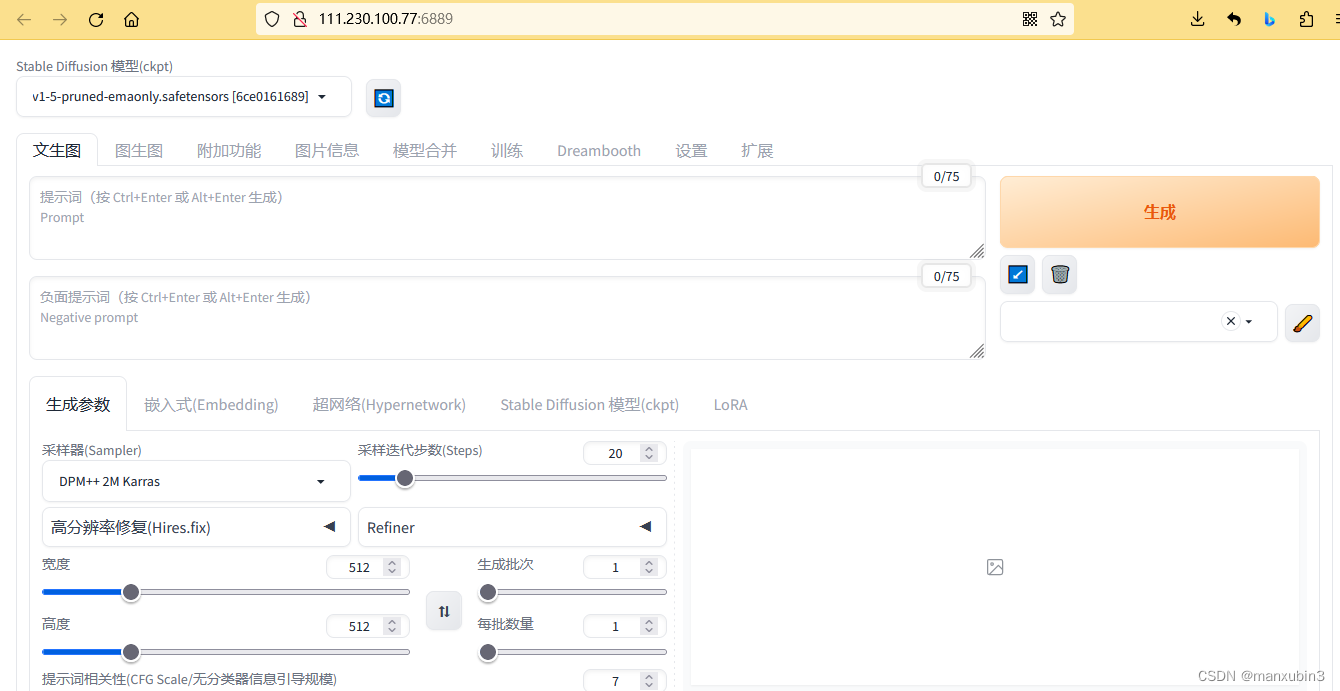Clear prompt with trash can icon

tap(1060, 274)
